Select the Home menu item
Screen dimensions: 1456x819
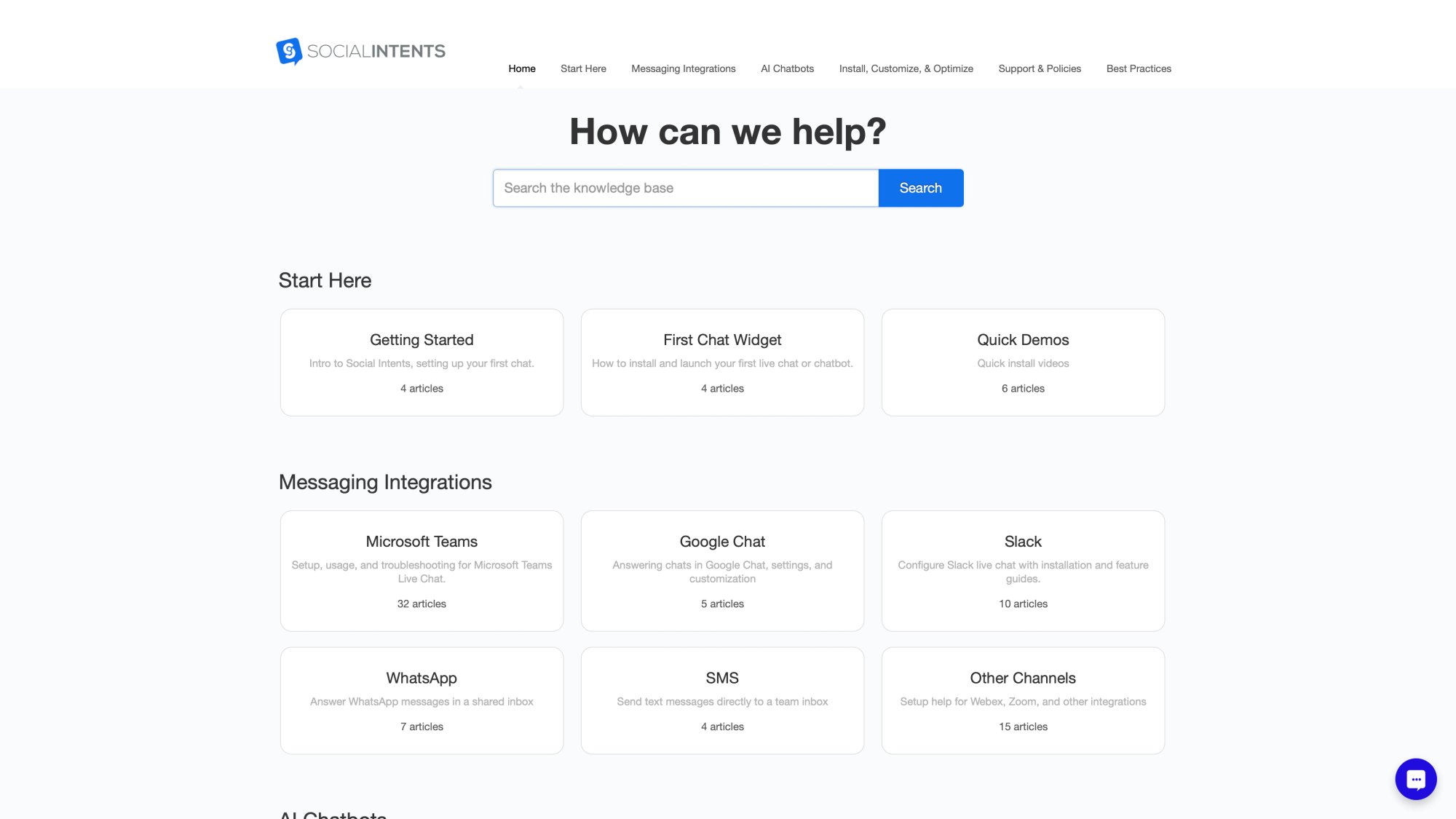pos(521,68)
